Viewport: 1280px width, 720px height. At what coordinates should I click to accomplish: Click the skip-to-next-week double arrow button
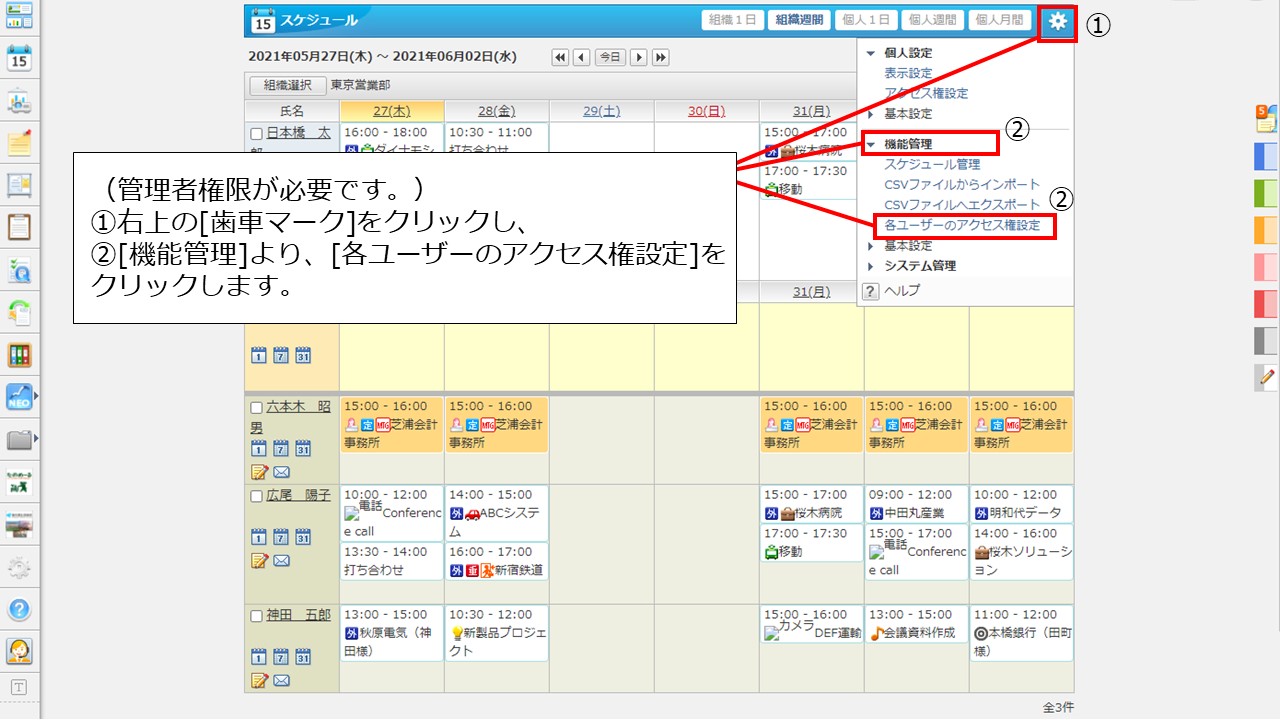[x=660, y=58]
